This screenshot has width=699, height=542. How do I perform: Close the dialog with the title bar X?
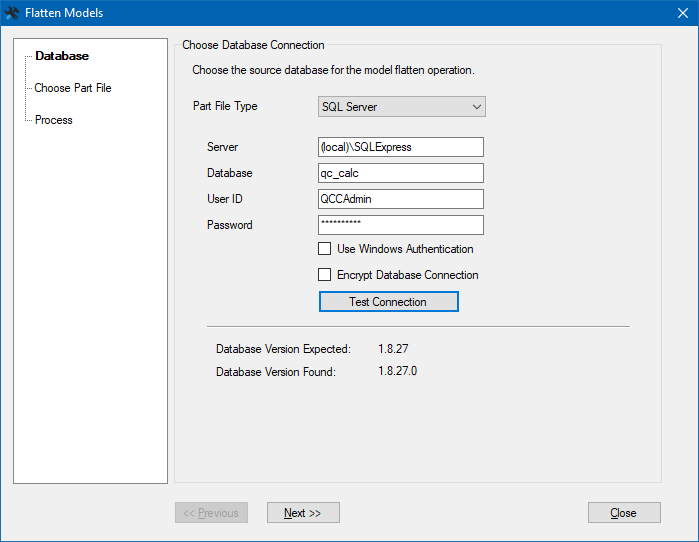(x=682, y=13)
